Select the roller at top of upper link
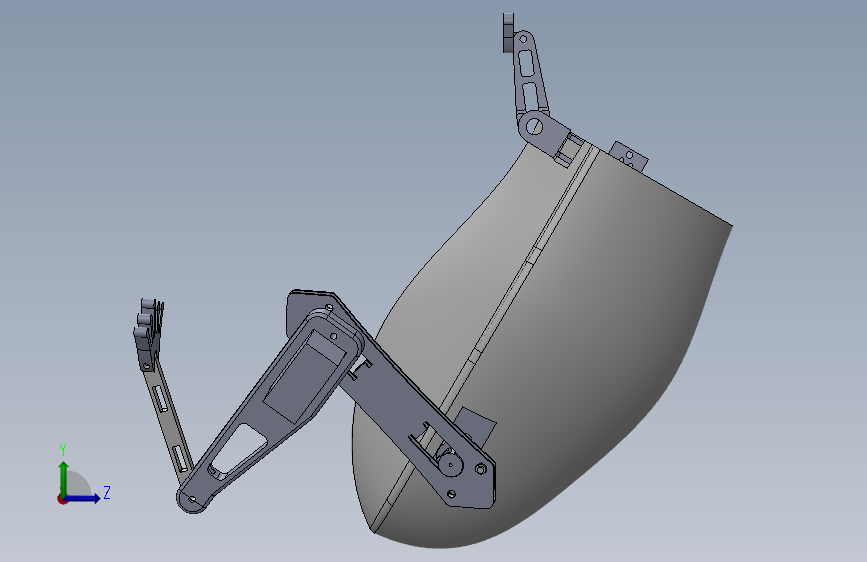This screenshot has width=867, height=562. 508,33
